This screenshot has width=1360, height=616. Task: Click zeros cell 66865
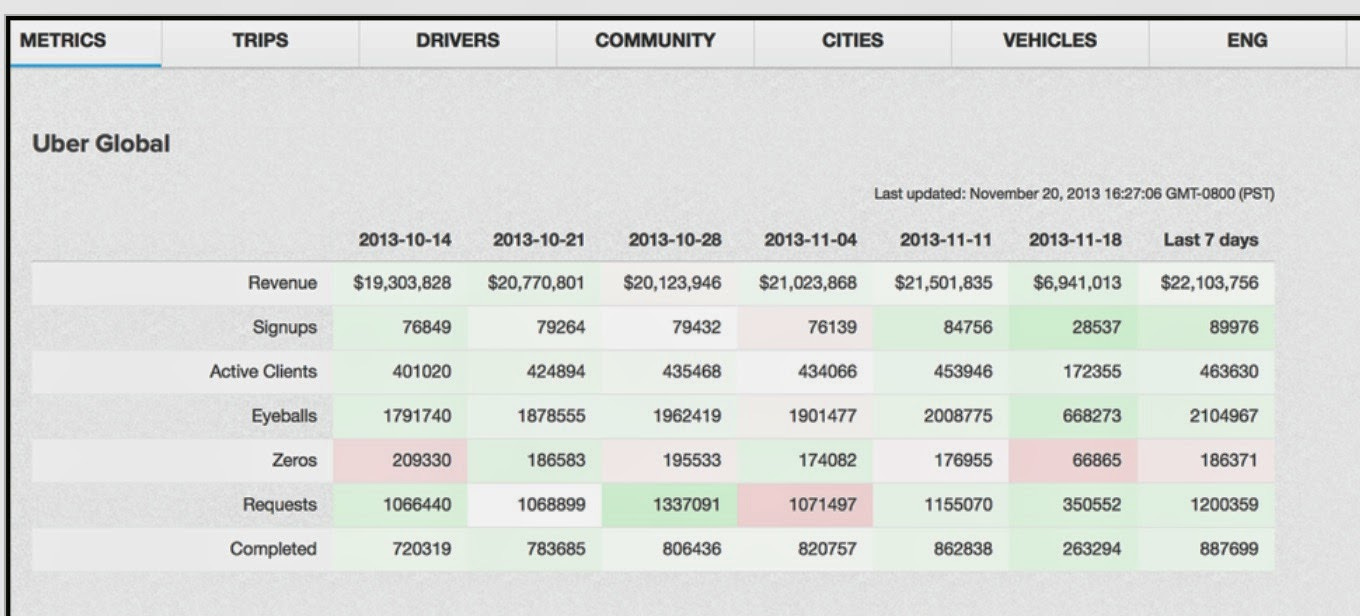click(1073, 461)
